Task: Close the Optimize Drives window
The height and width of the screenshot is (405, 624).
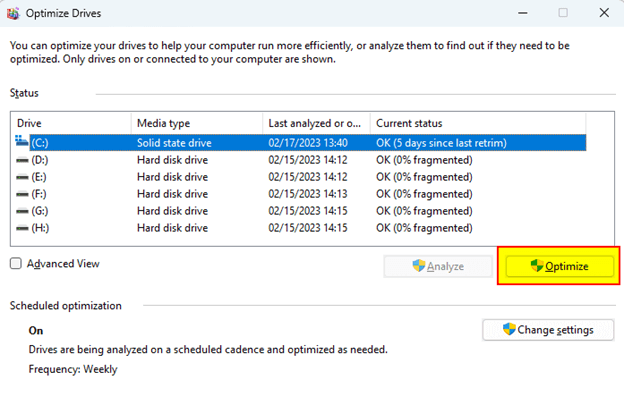Action: click(603, 14)
